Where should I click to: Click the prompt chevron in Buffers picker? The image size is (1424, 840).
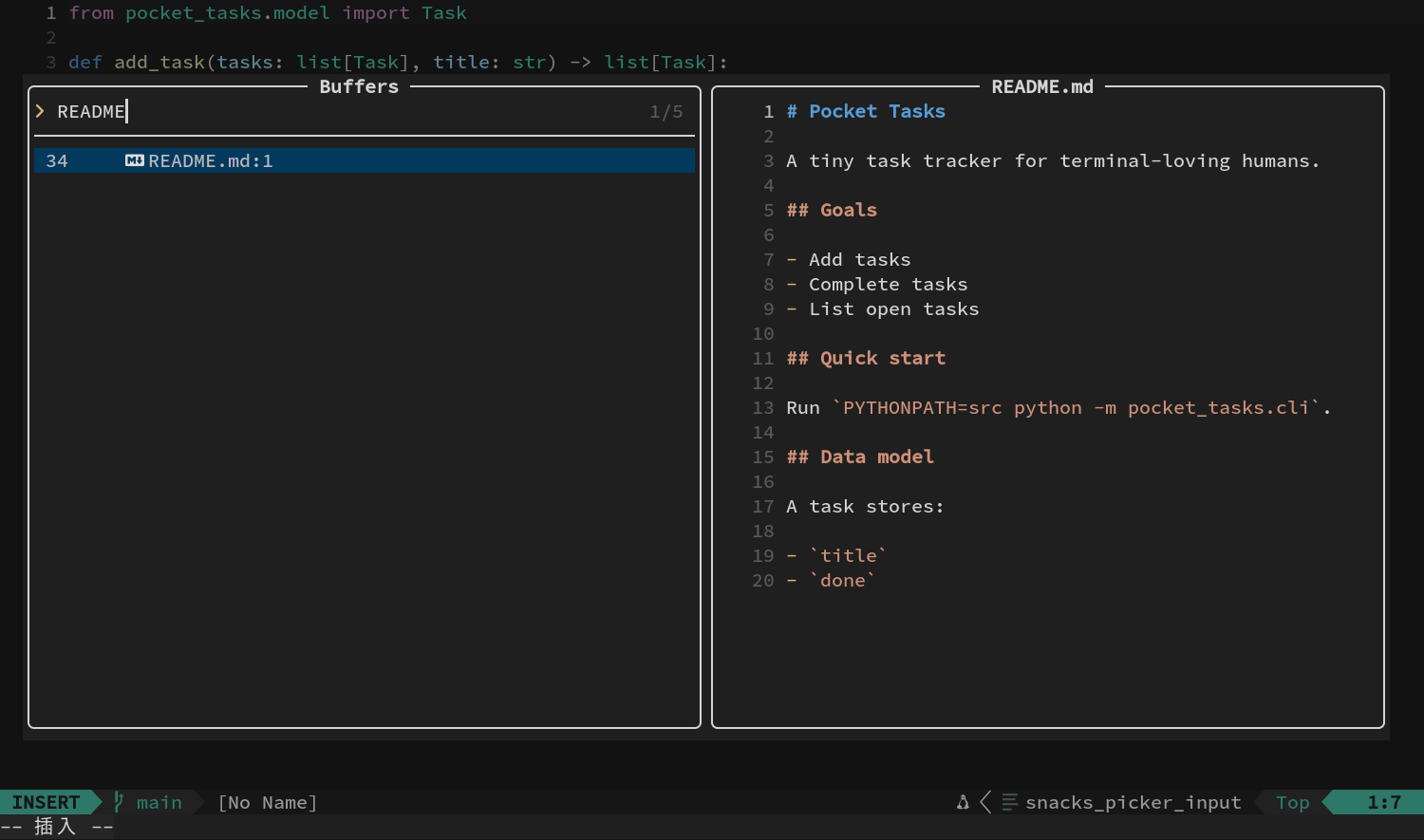point(40,111)
